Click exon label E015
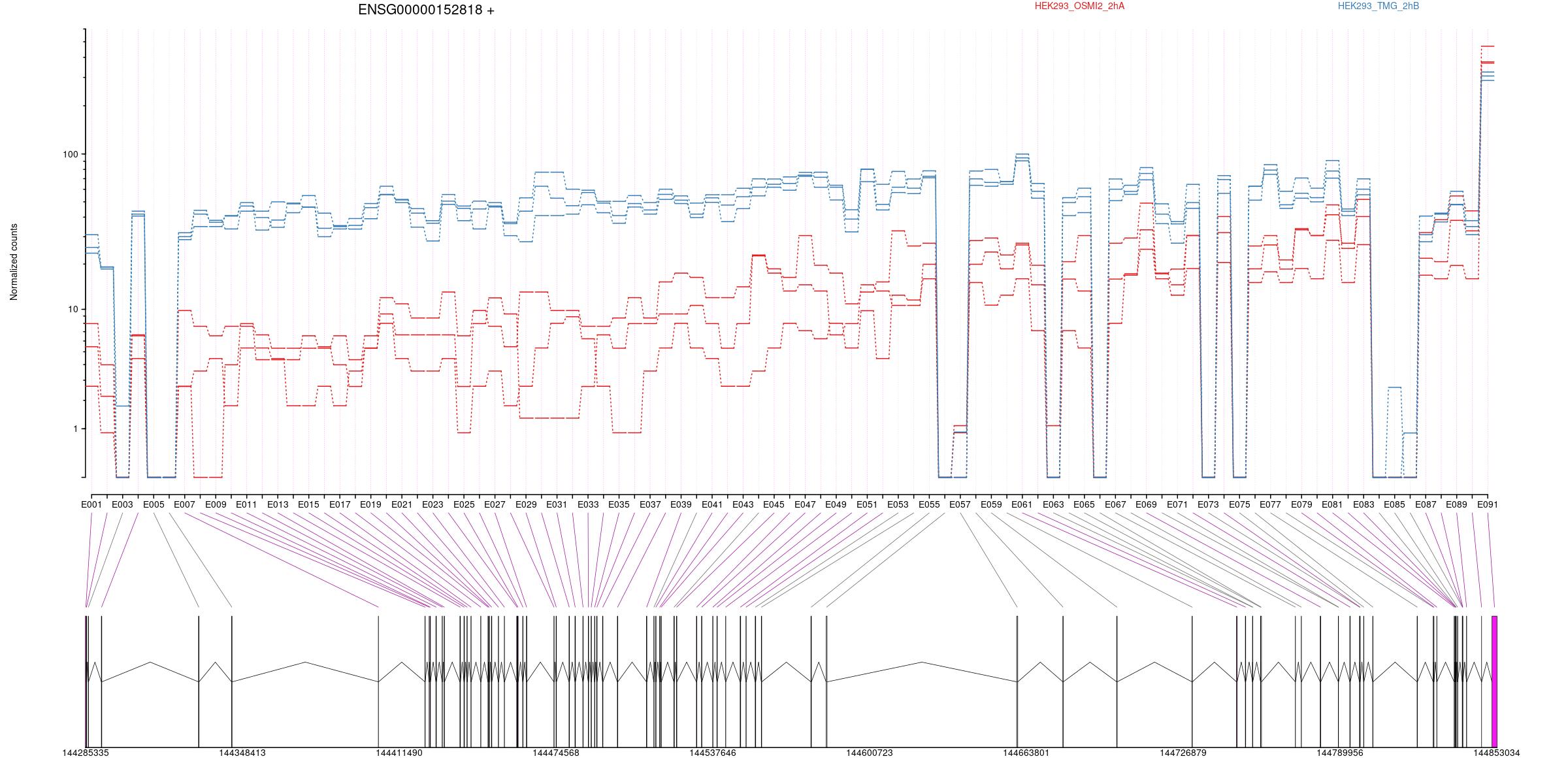Screen dimensions: 1568x784 click(308, 504)
